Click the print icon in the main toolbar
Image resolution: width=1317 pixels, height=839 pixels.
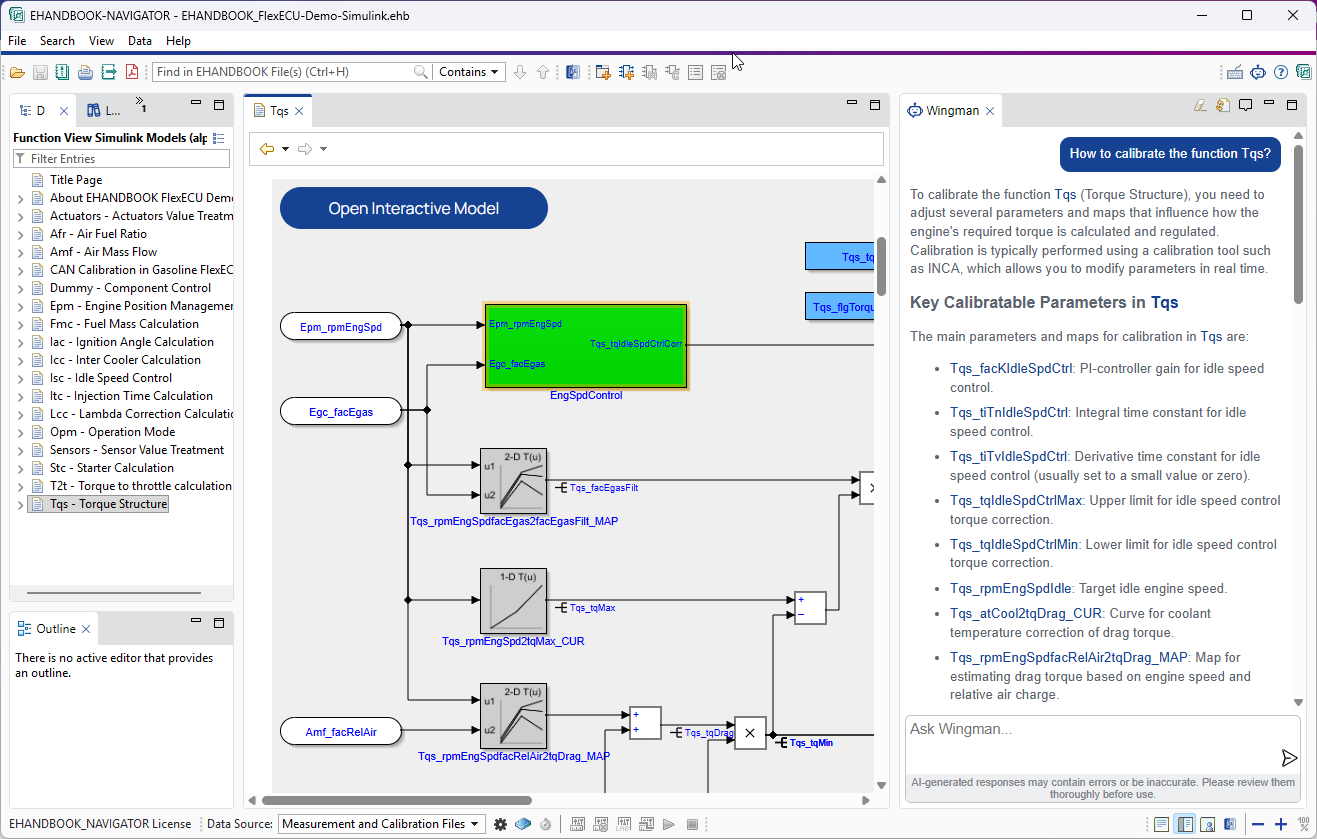[x=85, y=71]
